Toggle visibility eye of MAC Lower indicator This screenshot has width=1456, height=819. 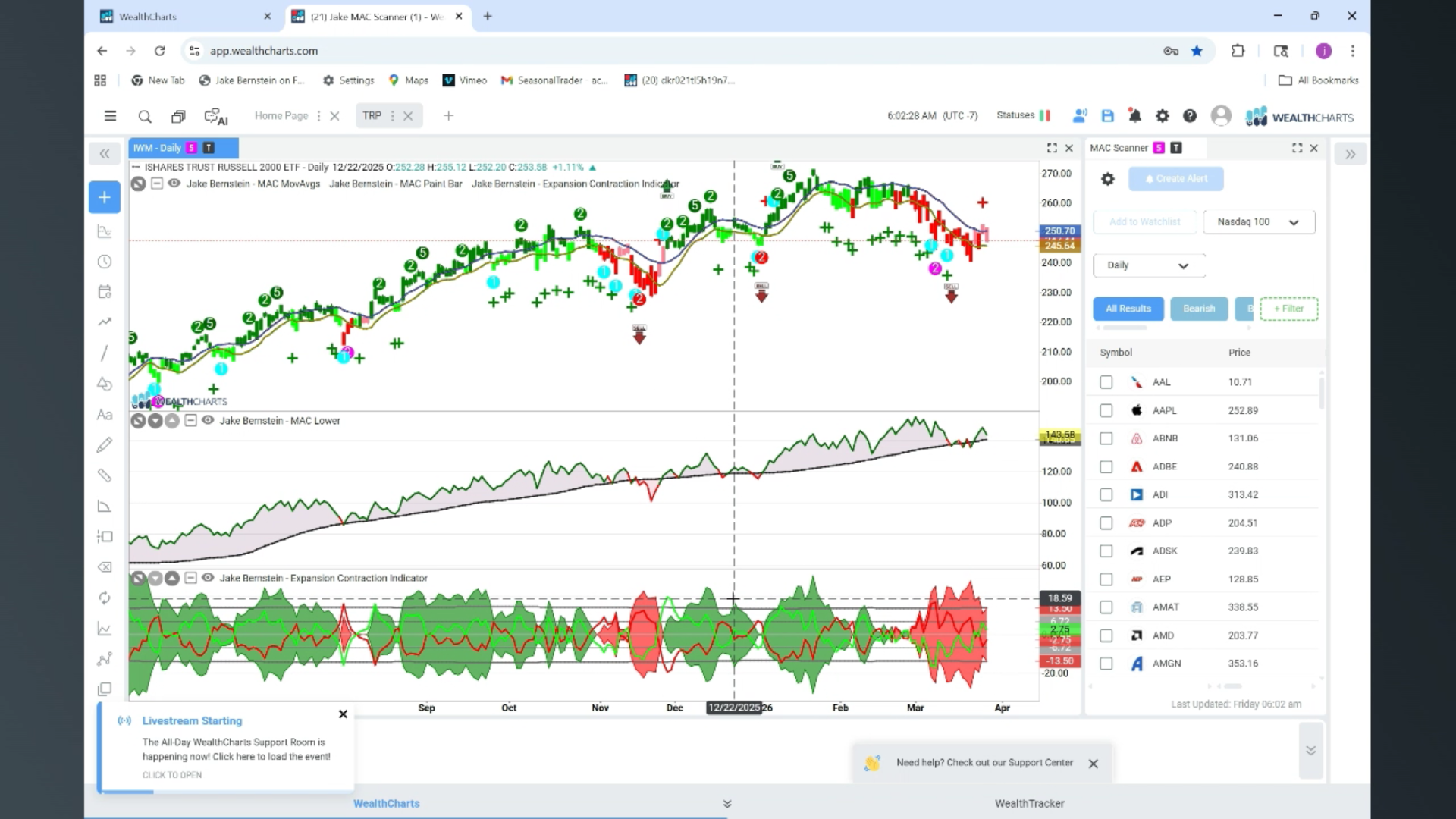click(x=208, y=420)
